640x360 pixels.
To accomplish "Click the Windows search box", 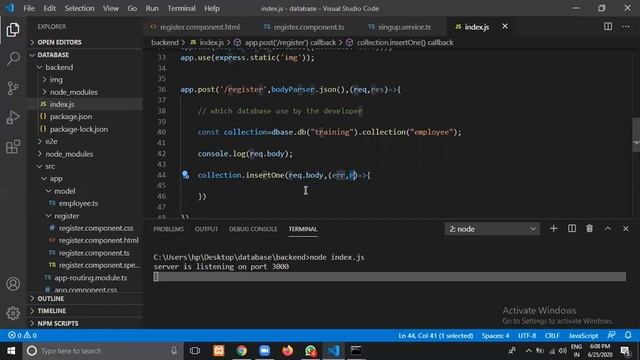I will [x=102, y=351].
